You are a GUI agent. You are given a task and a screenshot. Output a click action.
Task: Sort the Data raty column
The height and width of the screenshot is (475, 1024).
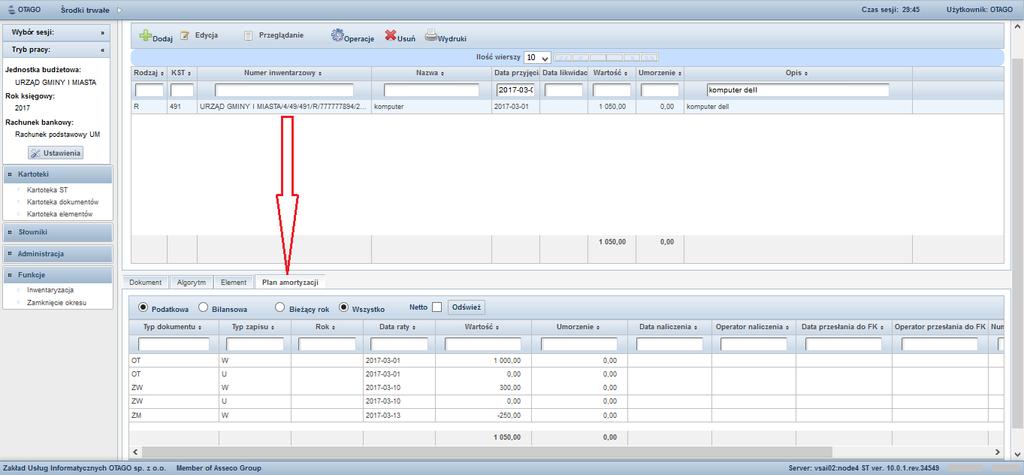(x=415, y=327)
